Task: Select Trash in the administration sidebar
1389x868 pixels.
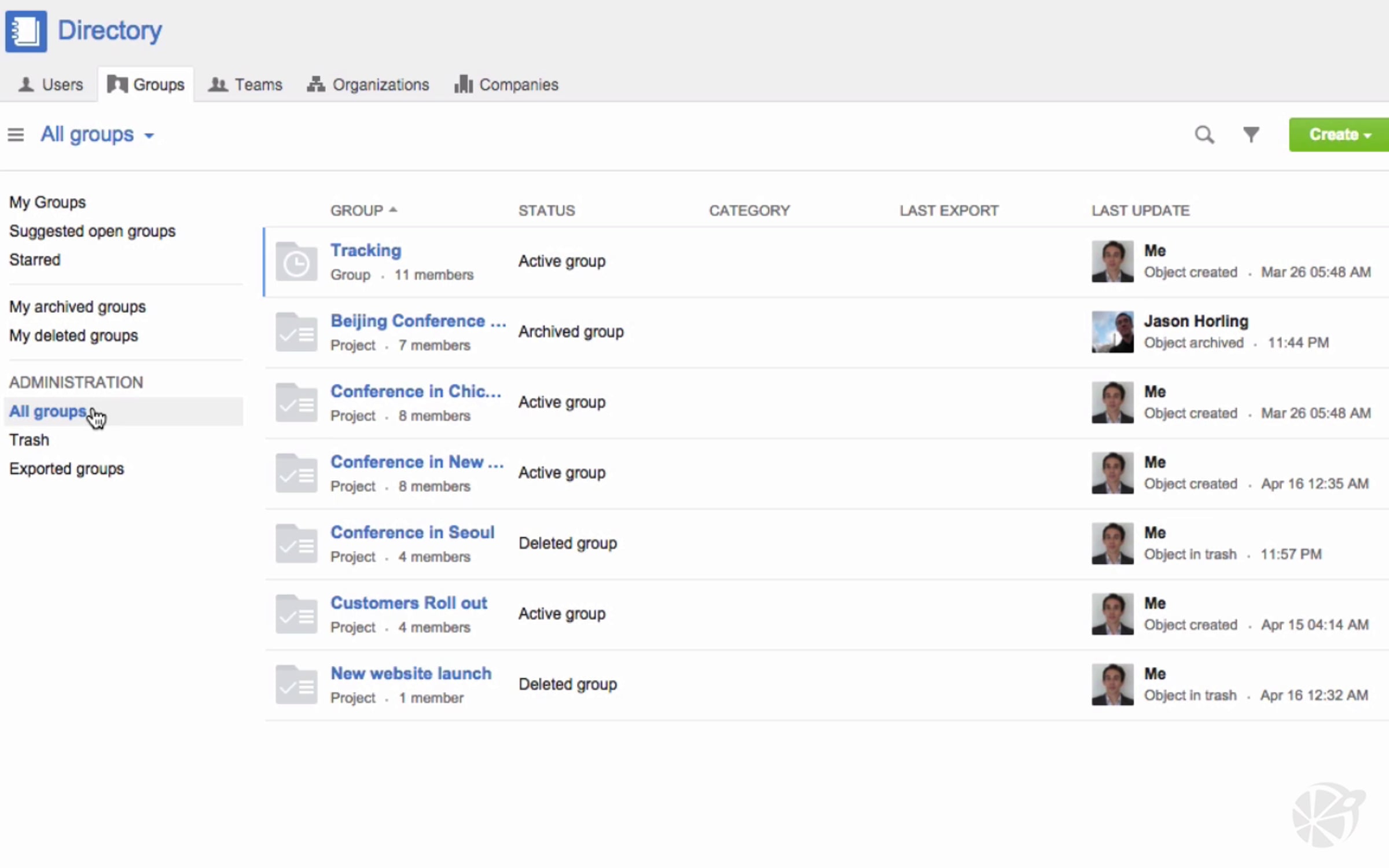Action: pyautogui.click(x=29, y=440)
